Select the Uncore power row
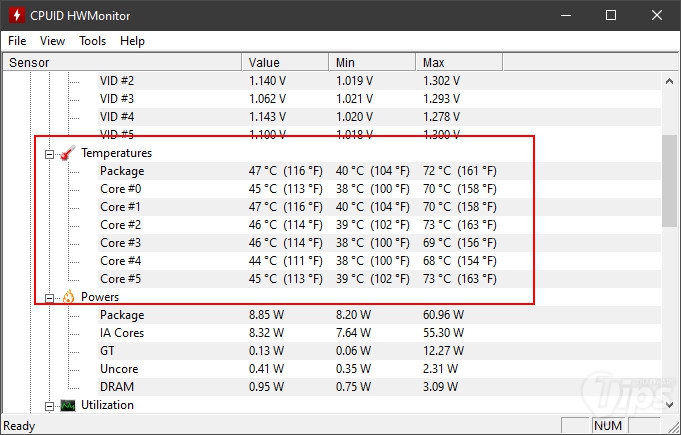 click(379, 369)
